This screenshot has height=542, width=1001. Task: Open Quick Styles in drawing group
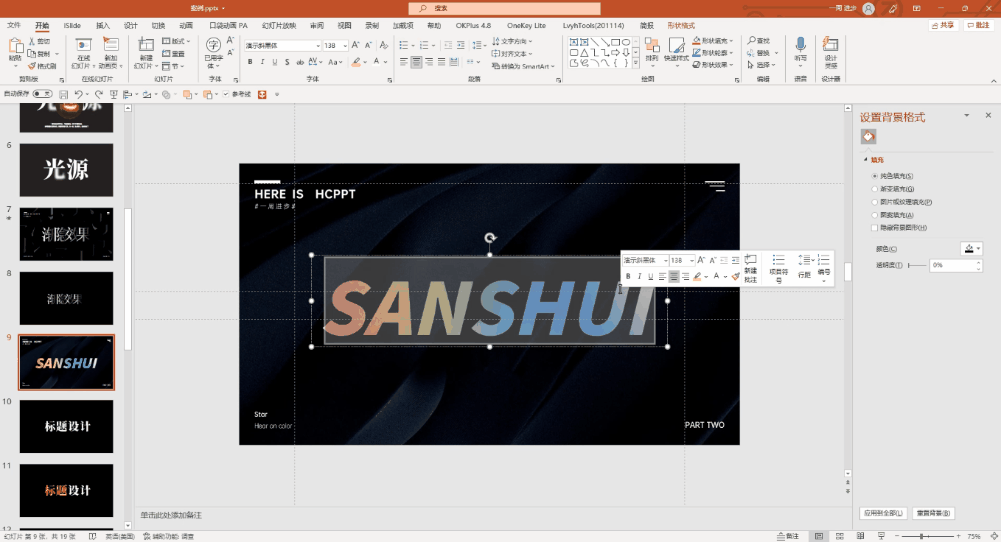(676, 50)
